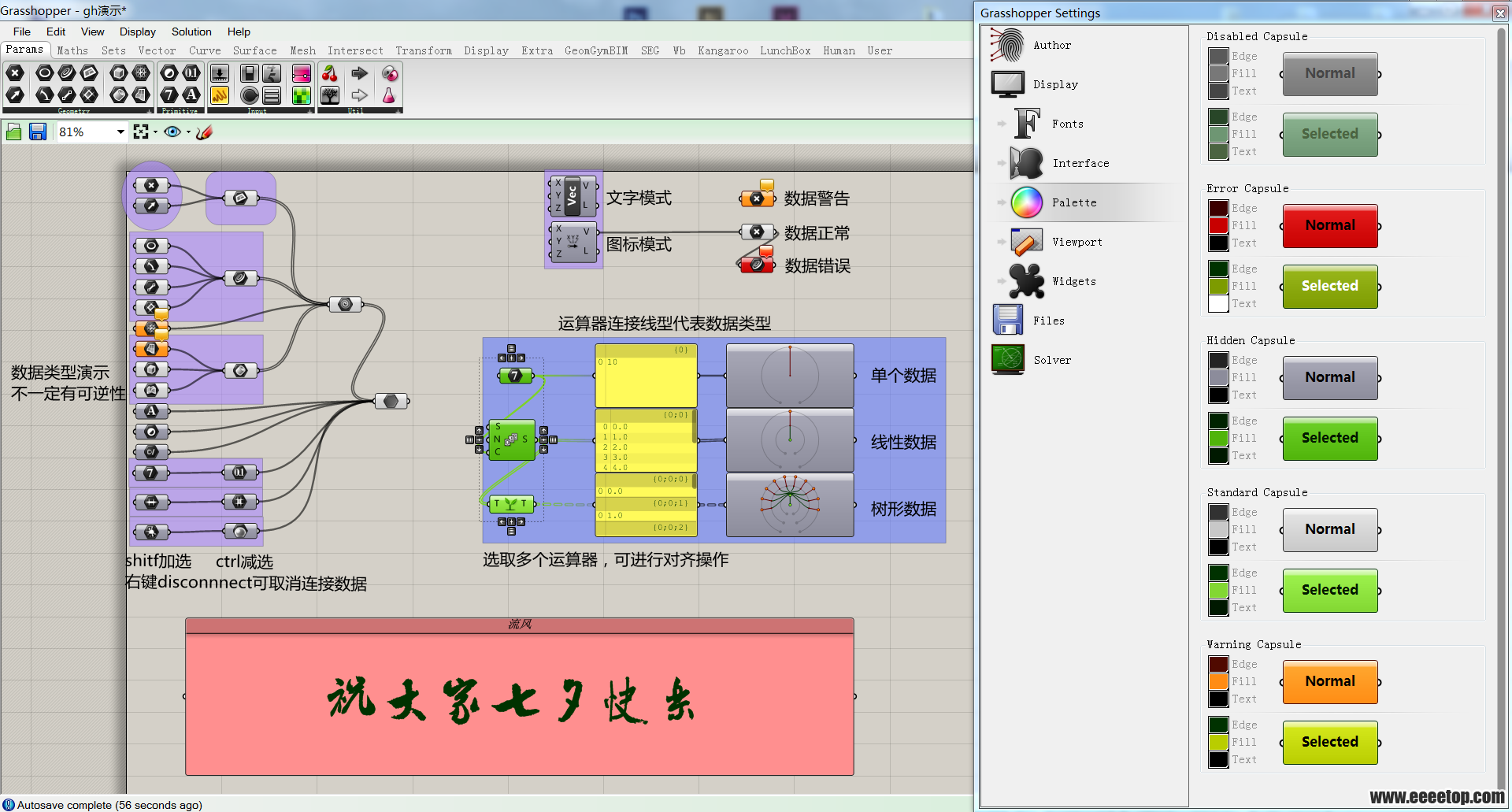1512x812 pixels.
Task: Select the 流风 group header bar
Action: pyautogui.click(x=520, y=625)
